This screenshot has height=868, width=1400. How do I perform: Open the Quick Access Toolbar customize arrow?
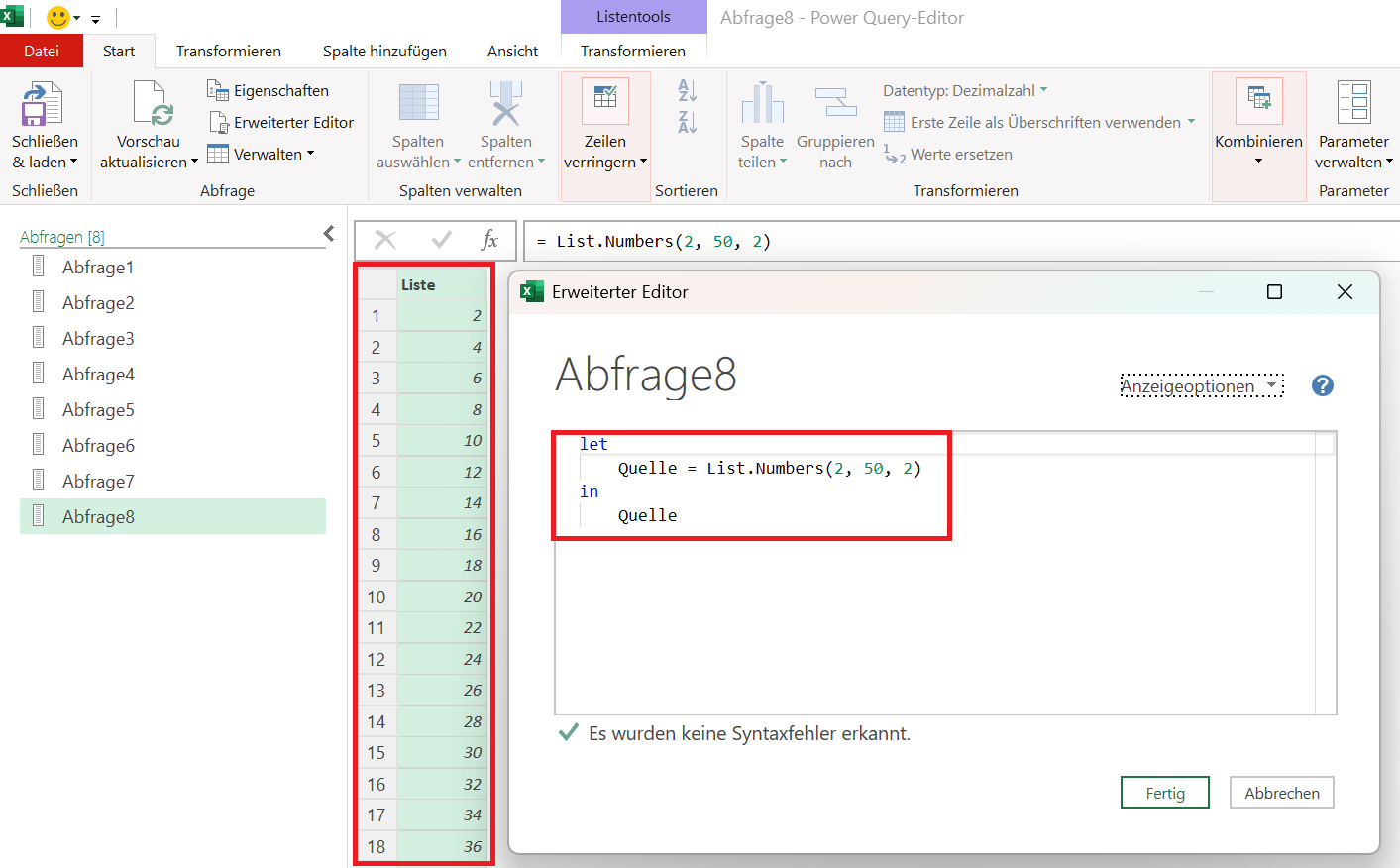pyautogui.click(x=95, y=19)
